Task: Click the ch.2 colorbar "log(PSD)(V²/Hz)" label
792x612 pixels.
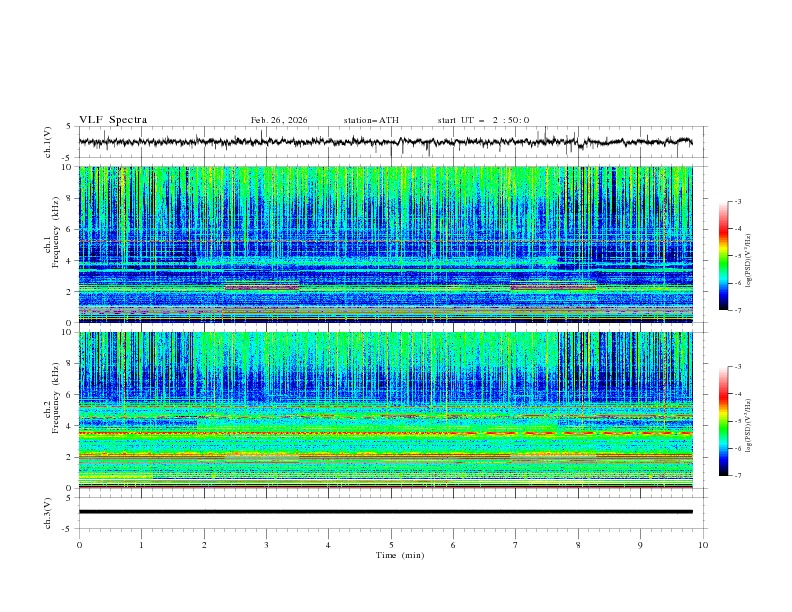Action: tap(750, 426)
